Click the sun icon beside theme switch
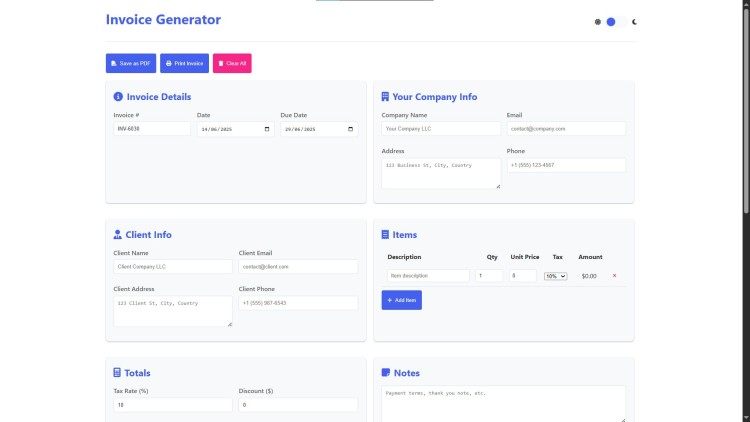Viewport: 750px width, 422px height. [597, 22]
